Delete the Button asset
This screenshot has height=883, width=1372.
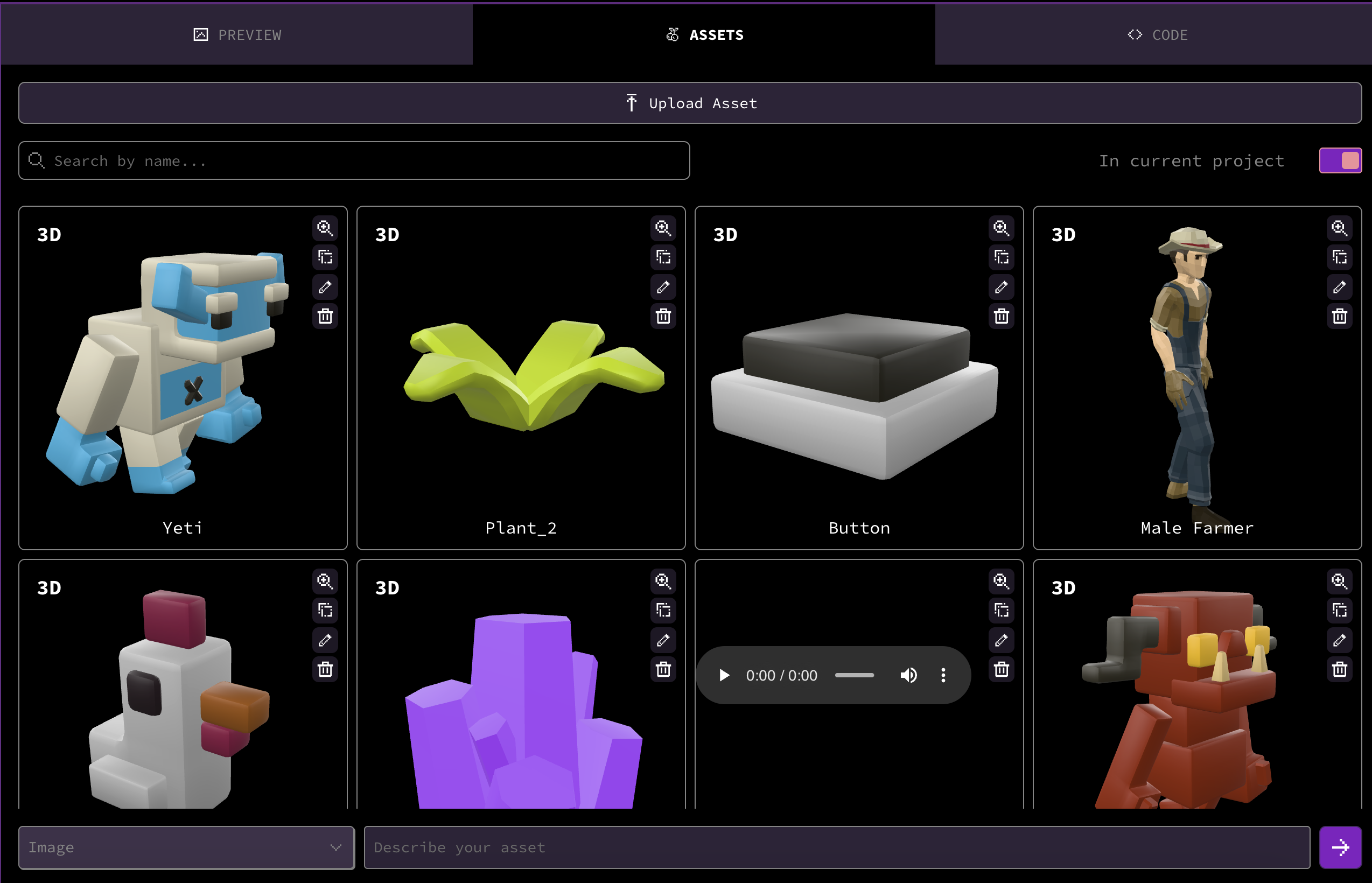click(x=1002, y=316)
